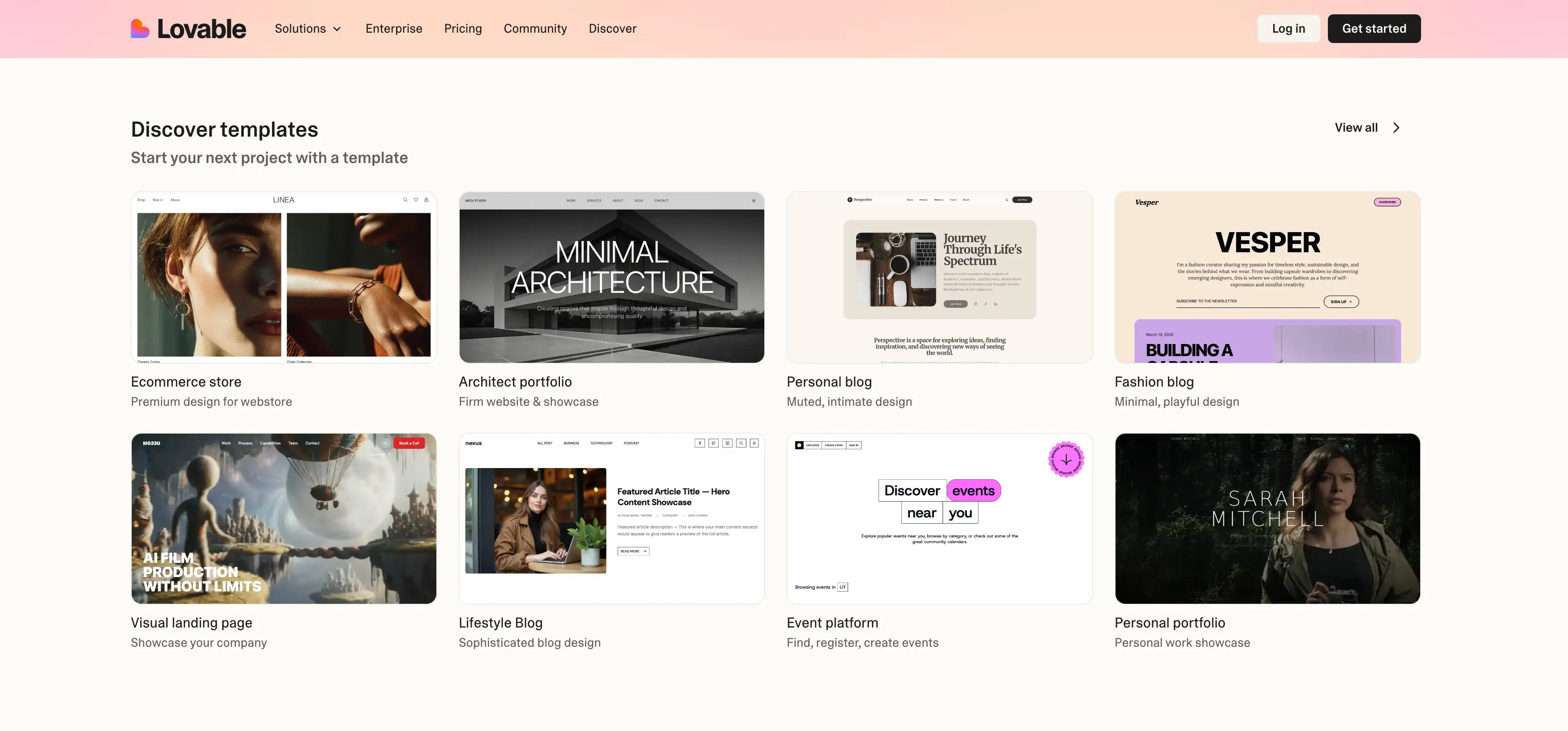Select the Architect portfolio template preview
1568x731 pixels.
(x=611, y=278)
